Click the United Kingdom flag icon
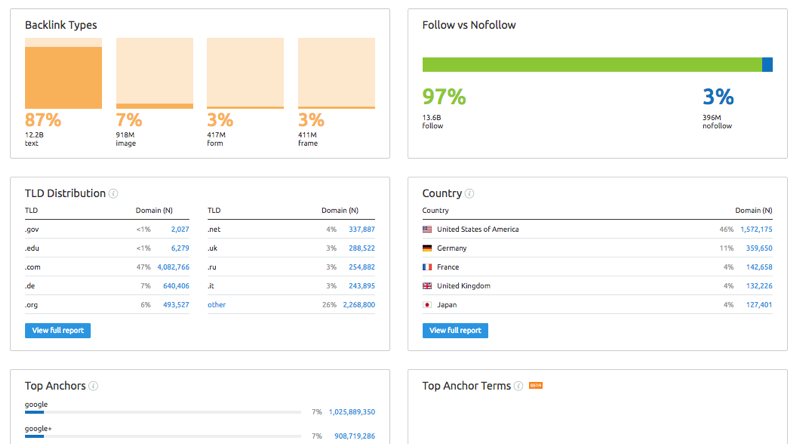This screenshot has height=444, width=800. coord(427,286)
